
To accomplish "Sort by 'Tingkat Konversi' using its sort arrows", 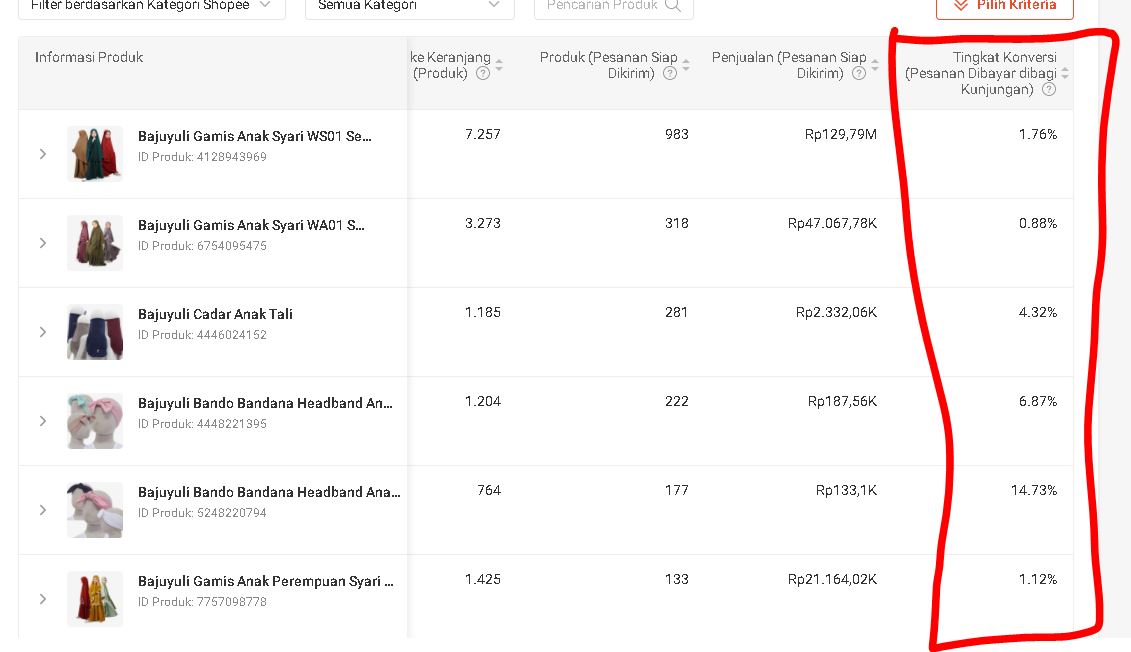I will [1066, 73].
